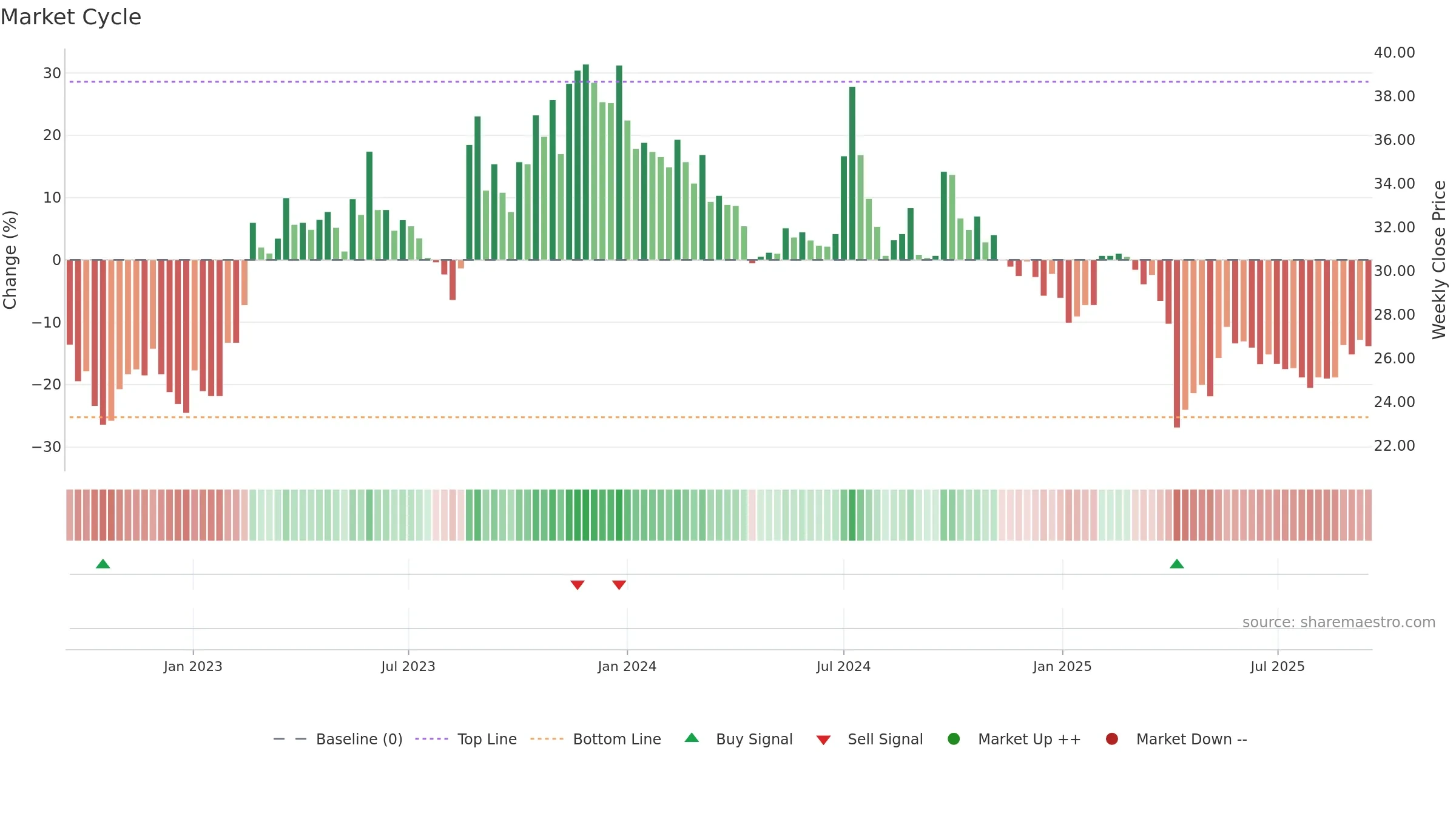Click the Baseline (0) legend entry
Screen dimensions: 1456x819
pos(338,740)
